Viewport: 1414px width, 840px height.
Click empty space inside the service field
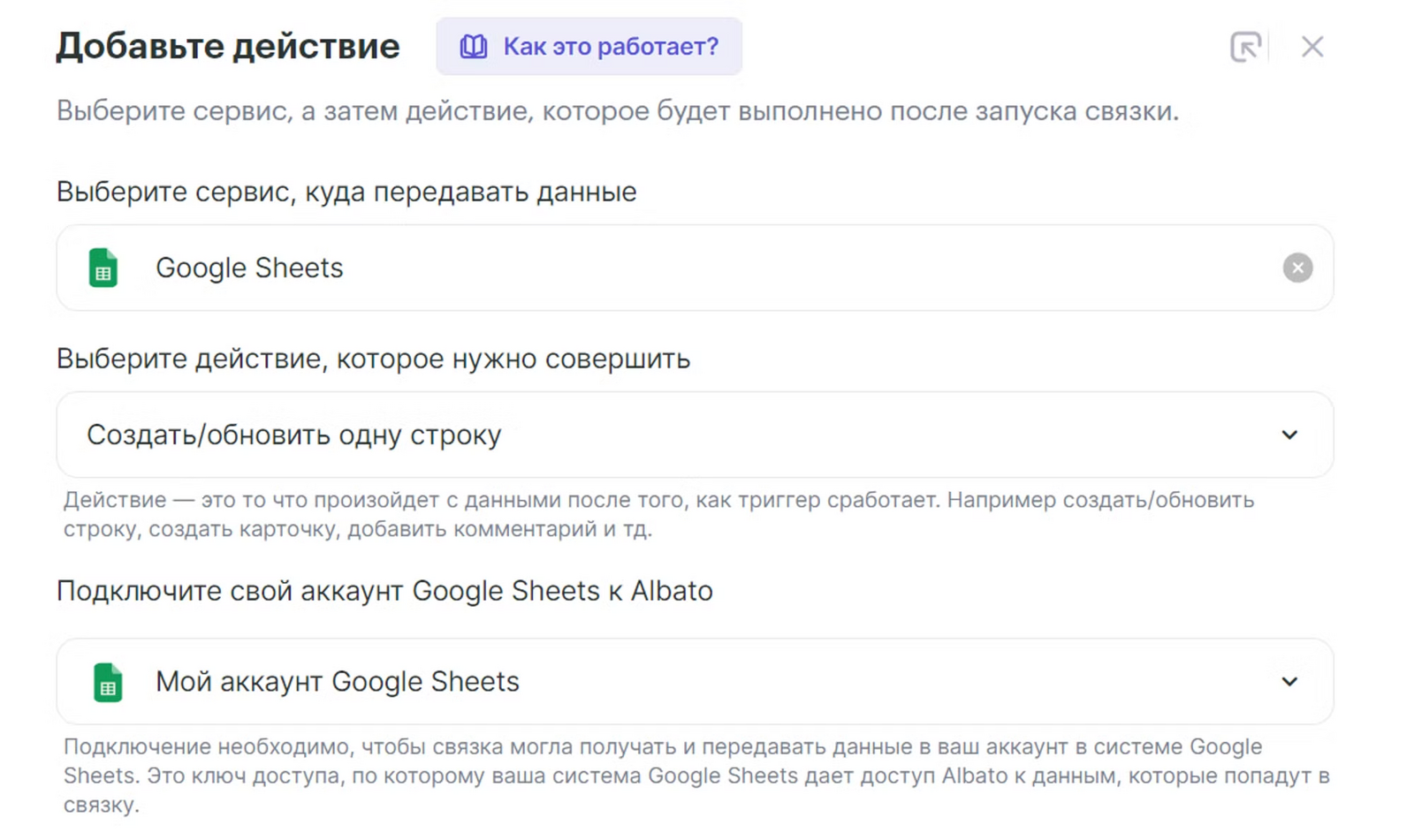click(x=795, y=268)
